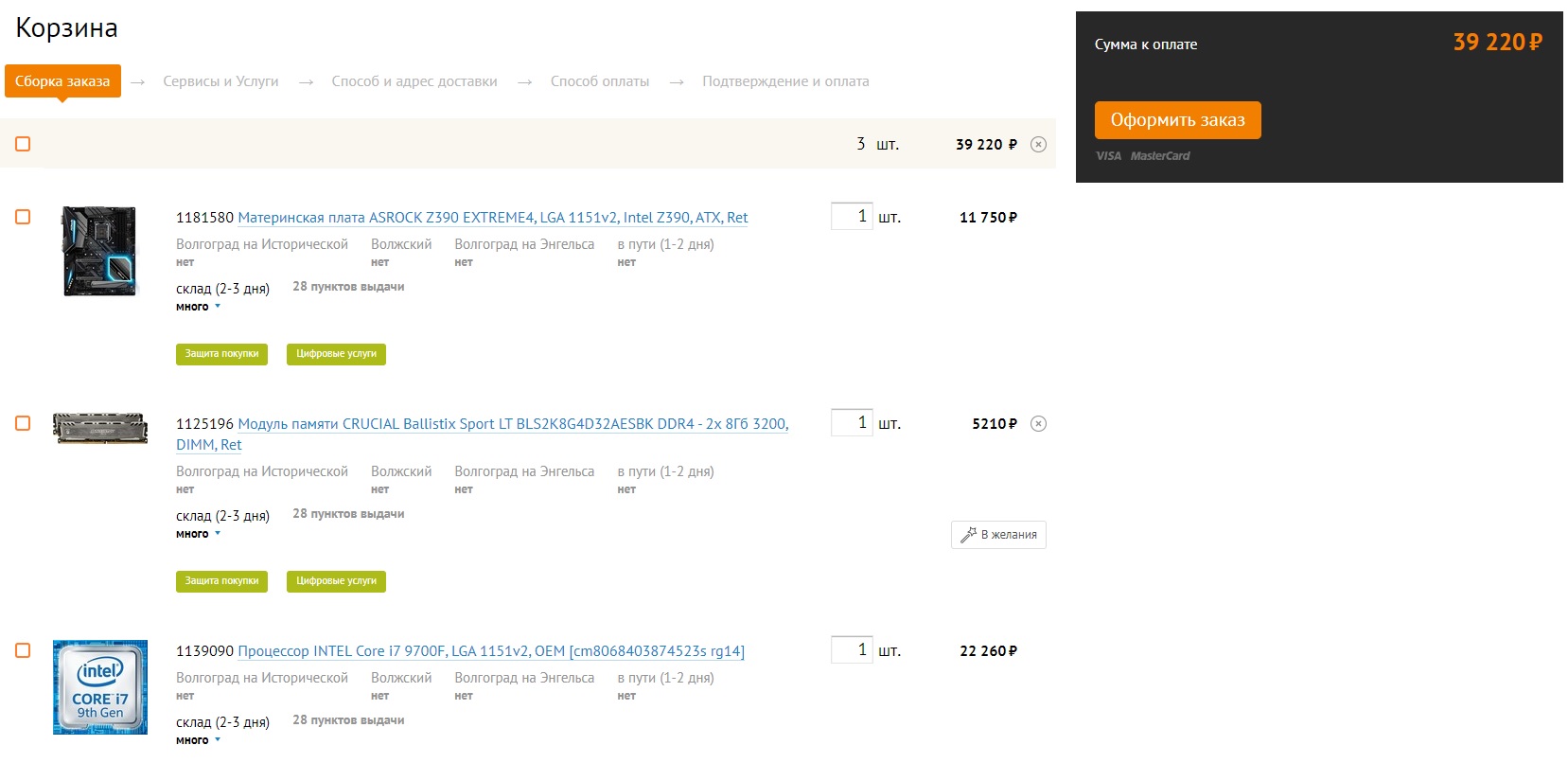Image resolution: width=1568 pixels, height=763 pixels.
Task: Select the Intel Core i7 checkbox
Action: (x=23, y=650)
